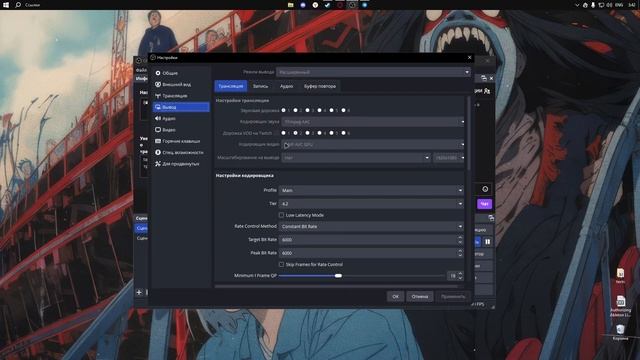The height and width of the screenshot is (360, 640).
Task: Select the Output (Вывод) sidebar section
Action: pos(181,107)
